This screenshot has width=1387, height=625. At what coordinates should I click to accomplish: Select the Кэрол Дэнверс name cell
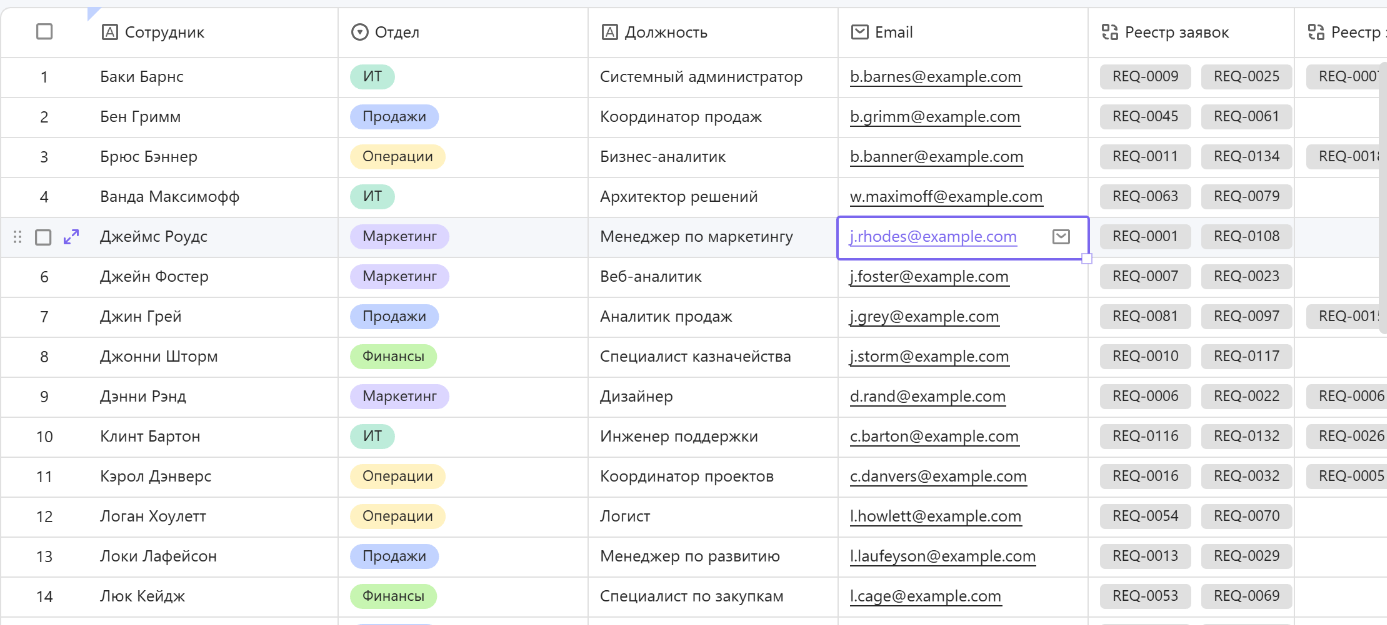pyautogui.click(x=213, y=477)
